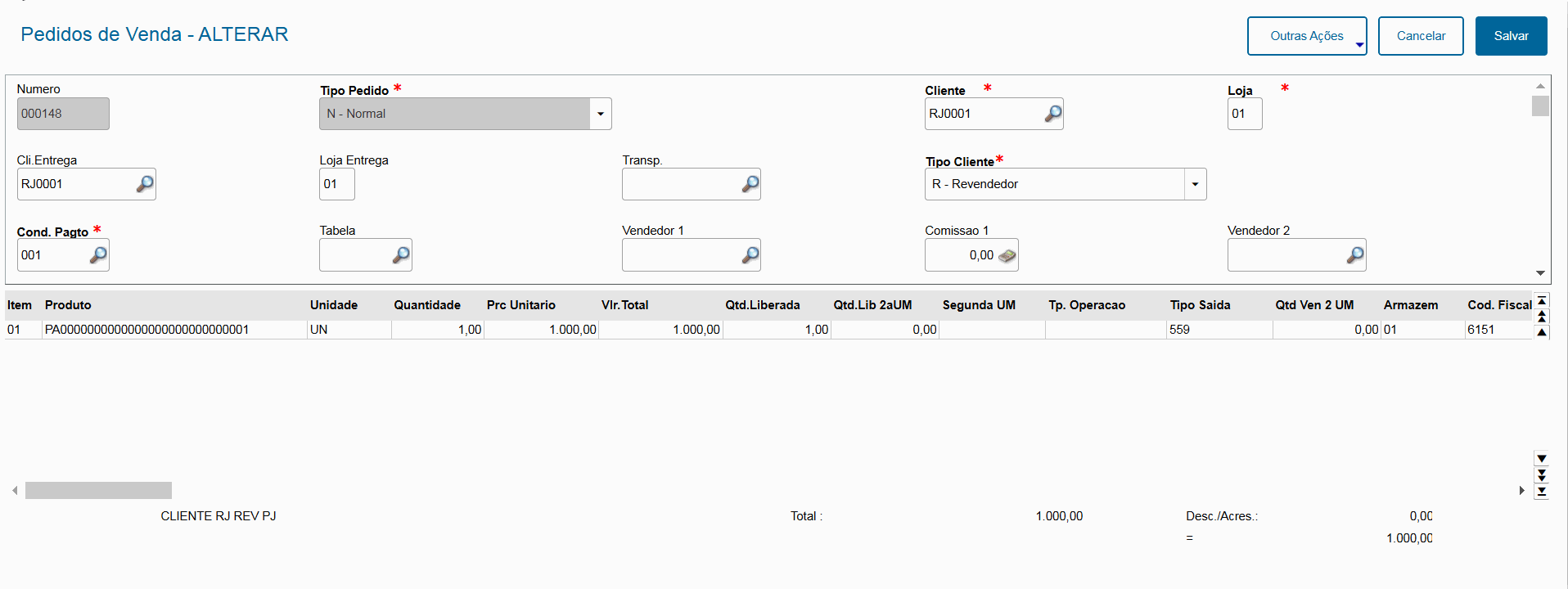This screenshot has height=589, width=1568.
Task: Click the Produto column header
Action: coord(68,305)
